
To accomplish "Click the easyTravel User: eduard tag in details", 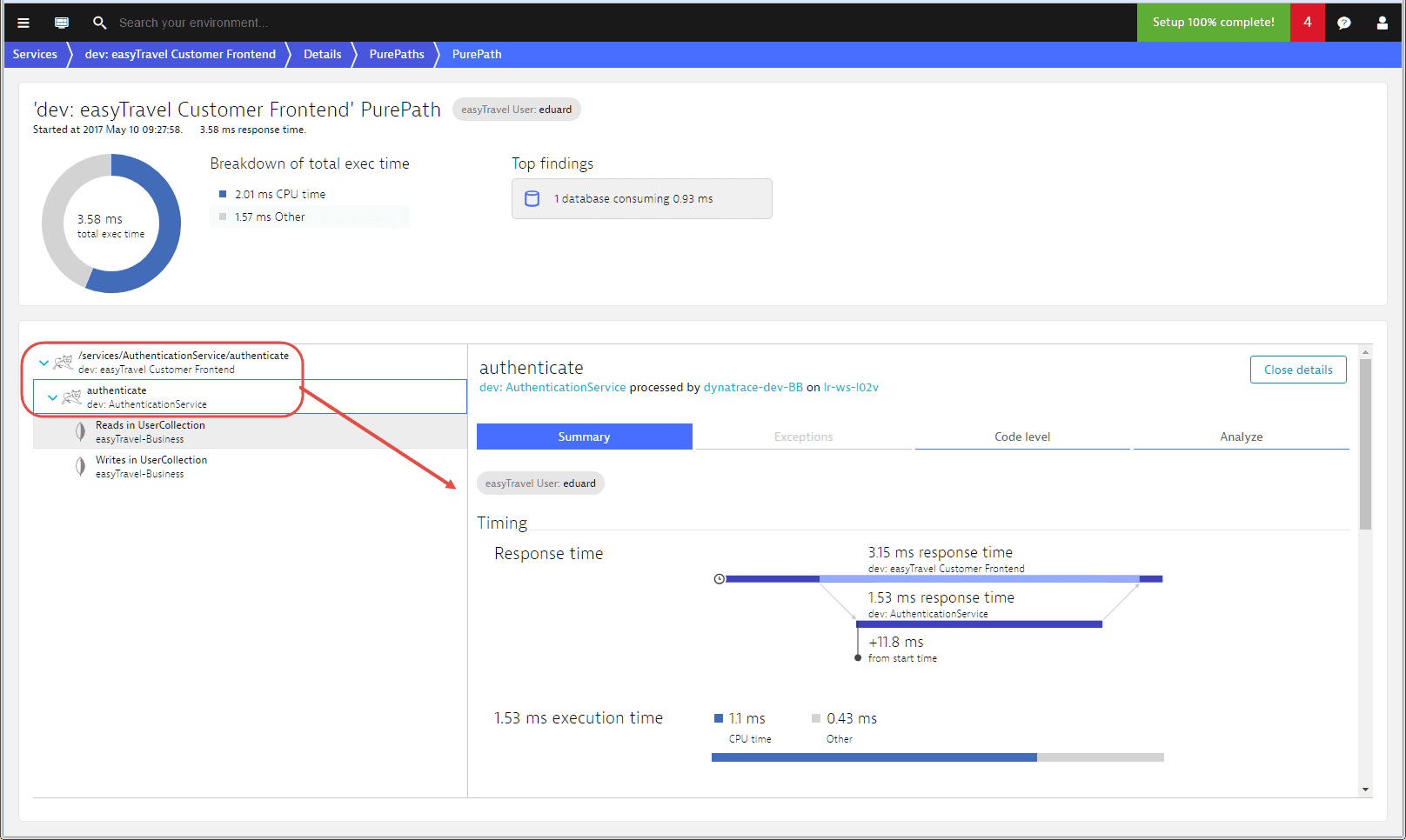I will 540,483.
